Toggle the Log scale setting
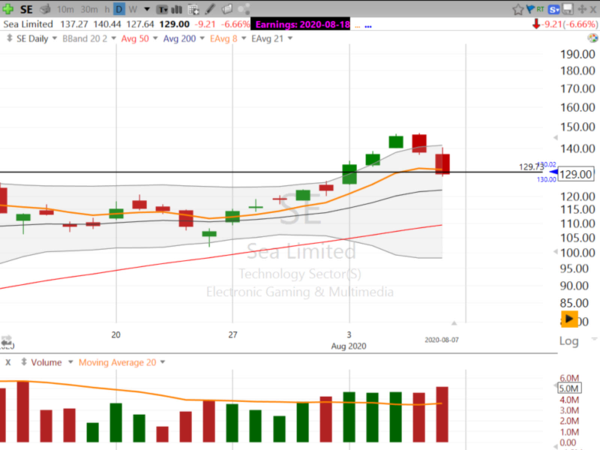This screenshot has width=600, height=450. (570, 341)
